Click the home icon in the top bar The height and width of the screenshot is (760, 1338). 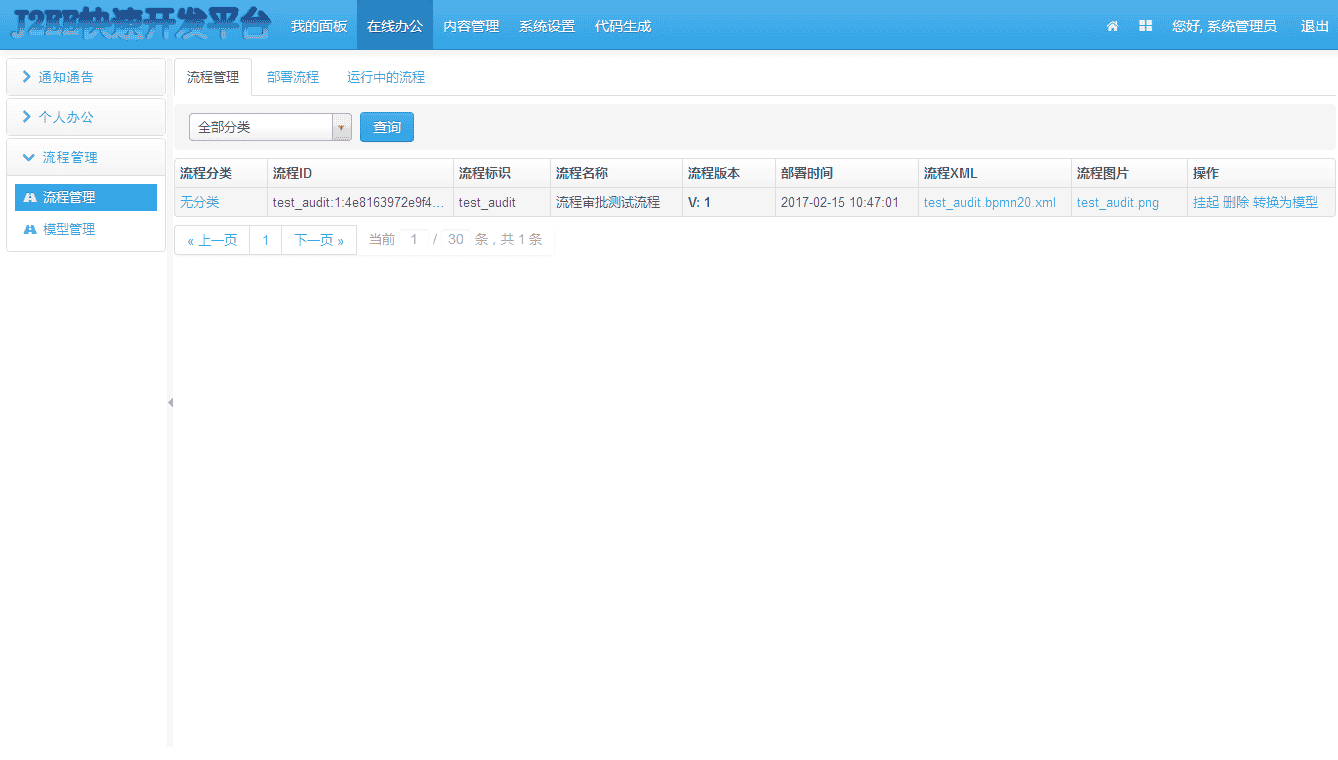coord(1112,26)
